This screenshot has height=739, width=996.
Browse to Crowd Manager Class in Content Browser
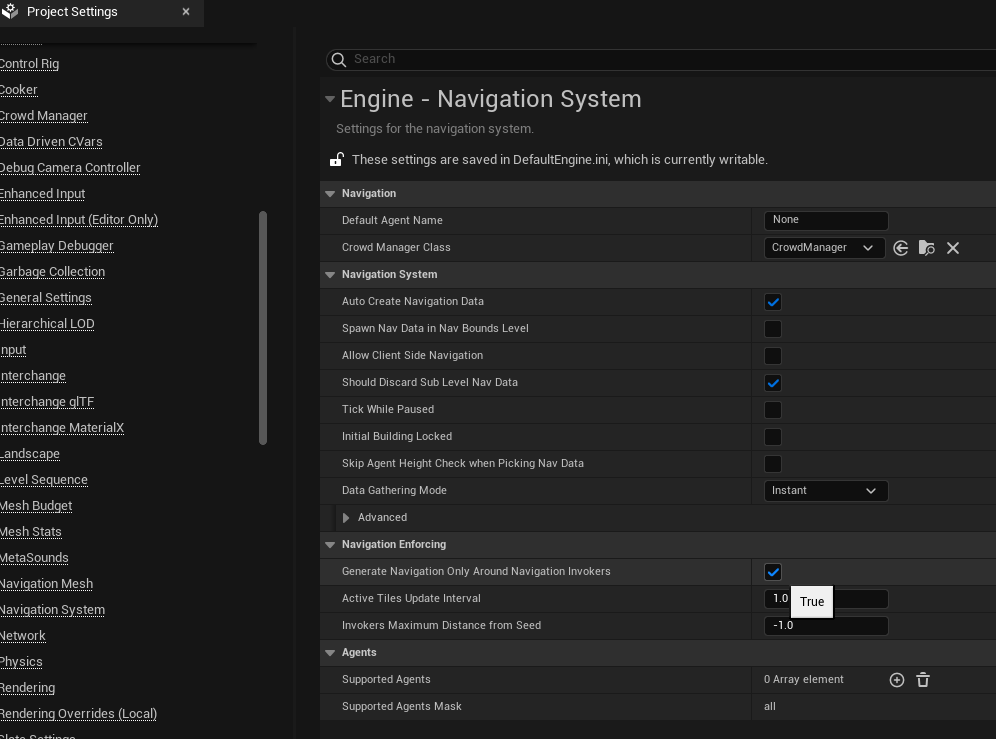tap(926, 248)
